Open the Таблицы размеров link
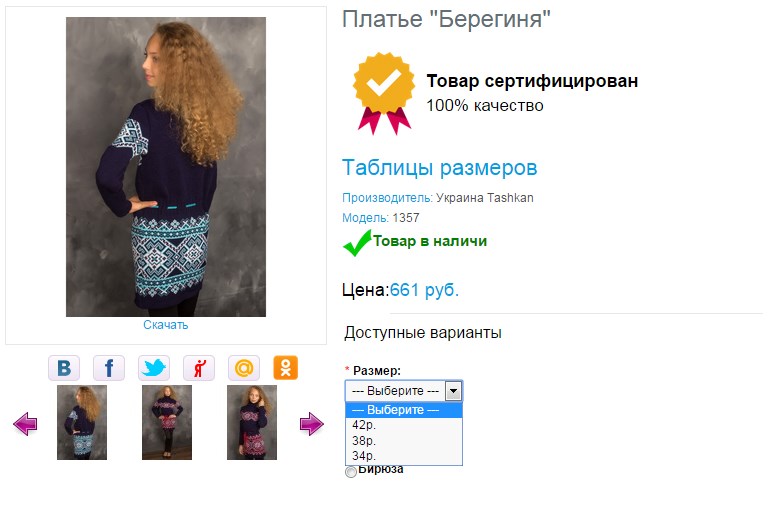The image size is (777, 524). [x=440, y=168]
